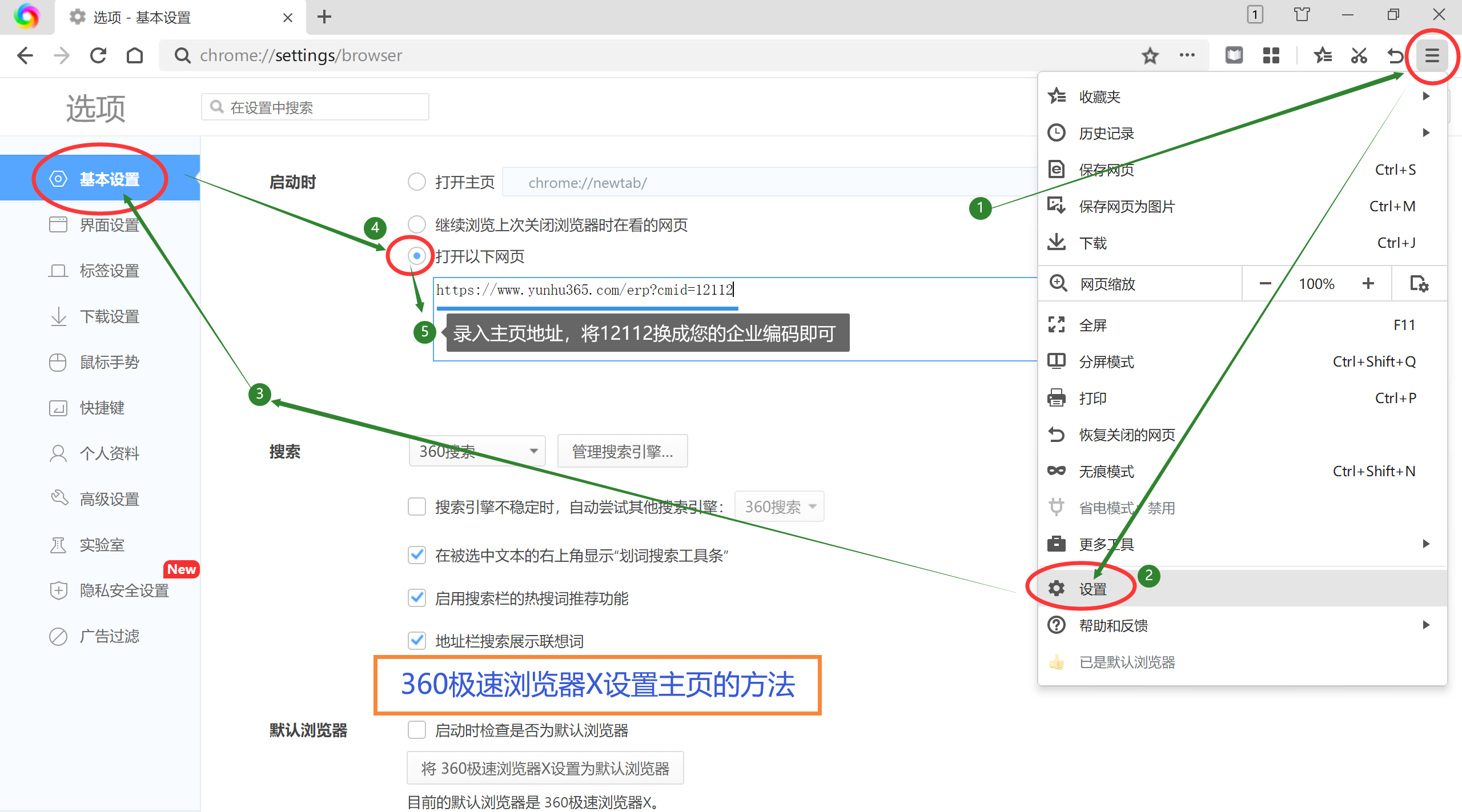Open 实验室 in sidebar
This screenshot has height=812, width=1462.
(x=100, y=545)
